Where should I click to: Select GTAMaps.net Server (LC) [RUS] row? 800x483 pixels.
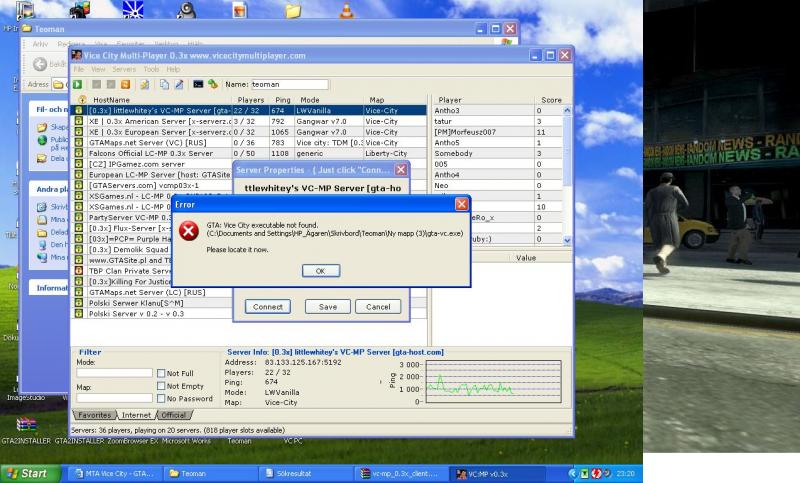click(152, 292)
